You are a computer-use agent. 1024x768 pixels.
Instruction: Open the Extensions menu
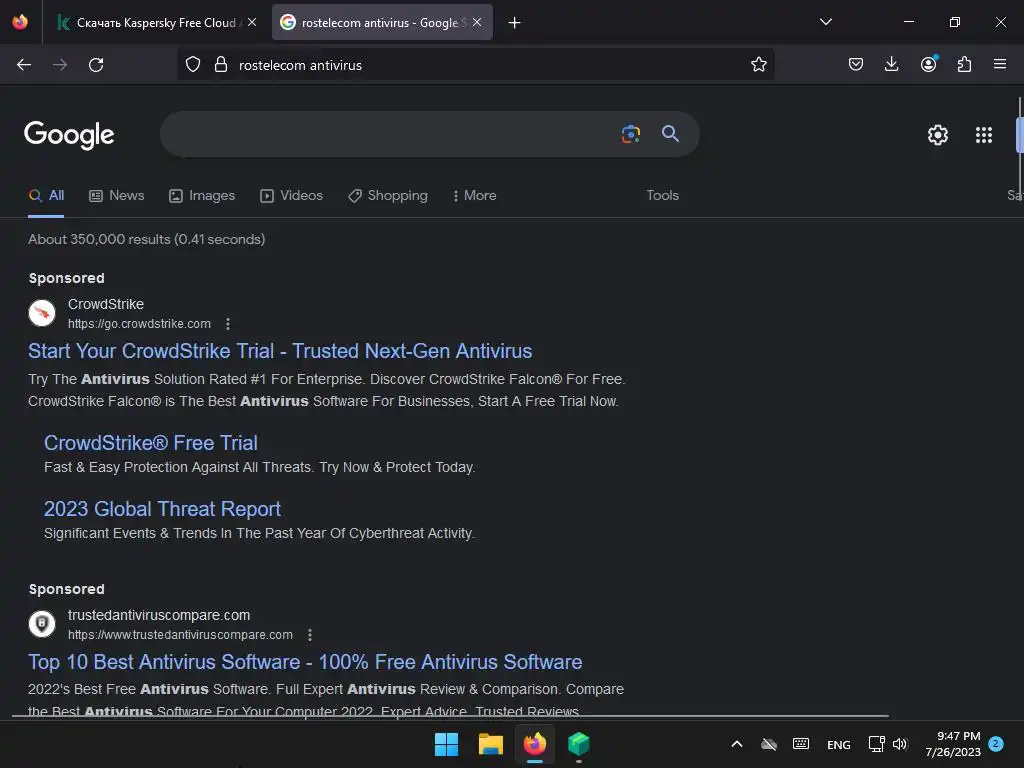(x=964, y=65)
